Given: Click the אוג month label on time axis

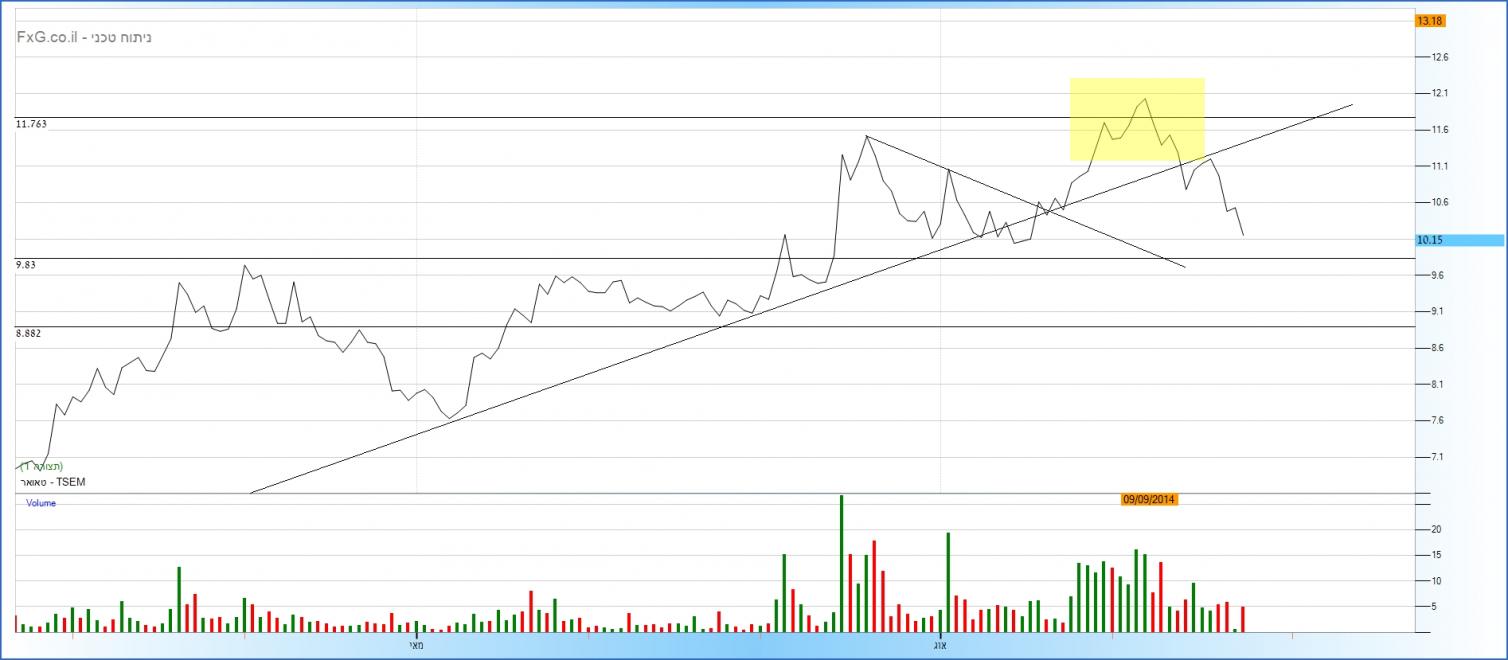Looking at the screenshot, I should [x=941, y=645].
